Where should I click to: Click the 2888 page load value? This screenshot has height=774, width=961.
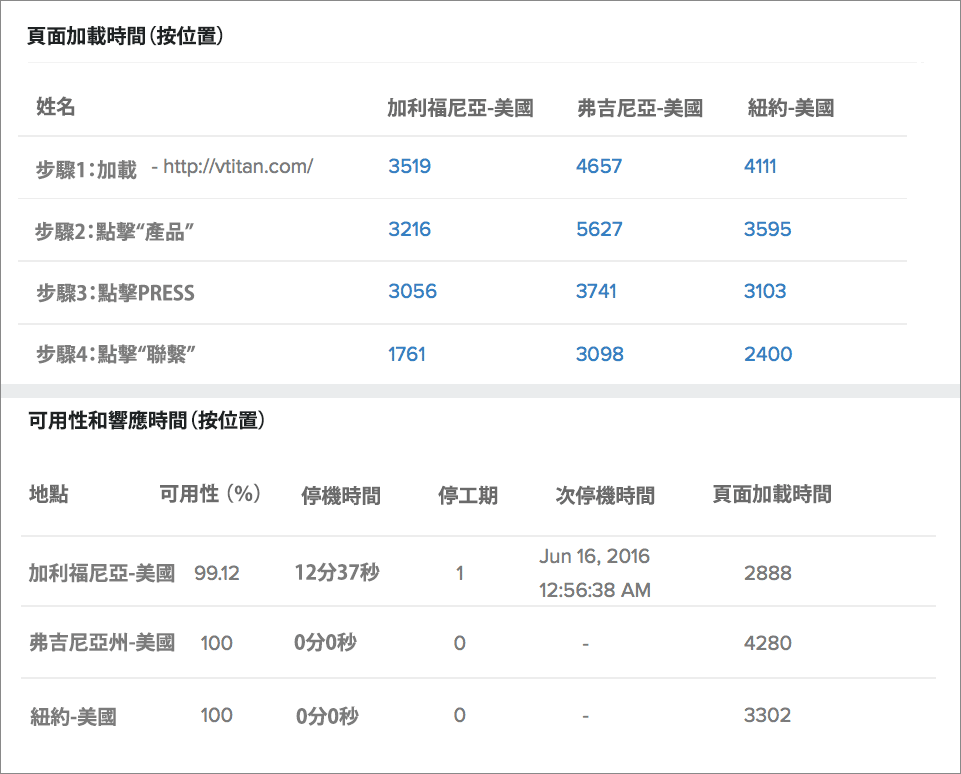[x=768, y=573]
